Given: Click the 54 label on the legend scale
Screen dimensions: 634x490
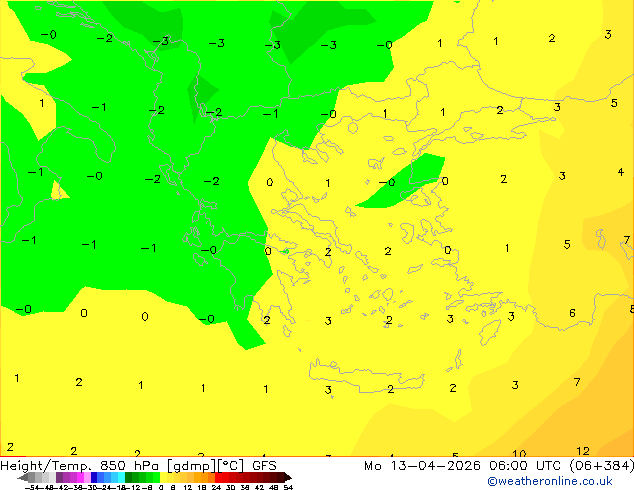Looking at the screenshot, I should point(288,487).
